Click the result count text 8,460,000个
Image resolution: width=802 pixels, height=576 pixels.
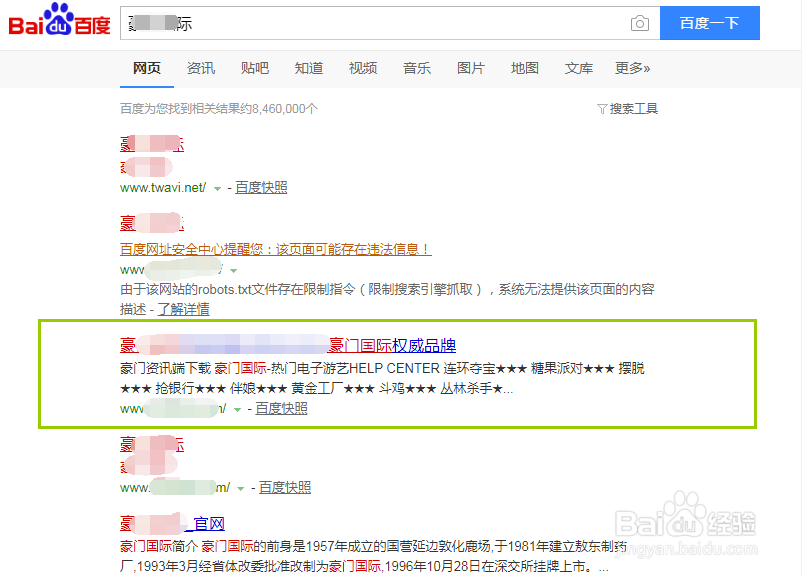285,109
